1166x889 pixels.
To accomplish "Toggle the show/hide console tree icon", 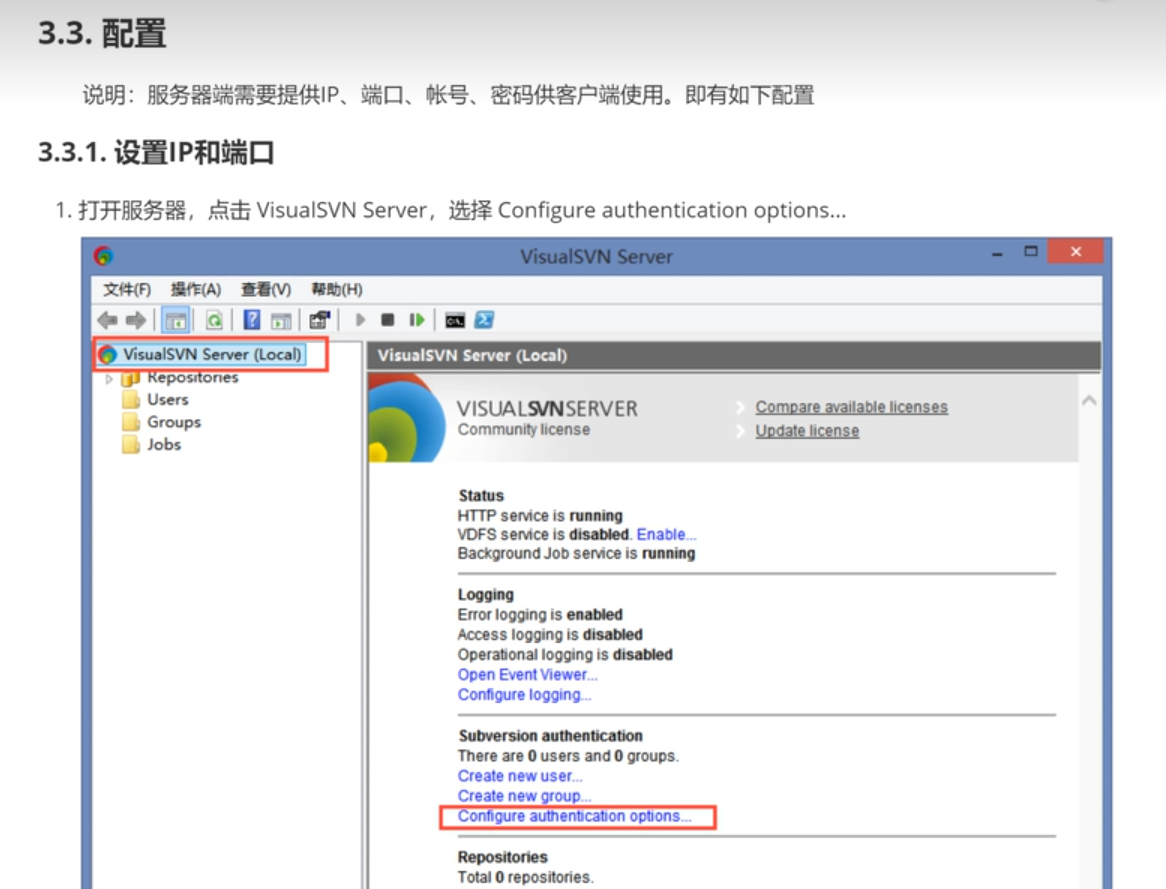I will 176,321.
